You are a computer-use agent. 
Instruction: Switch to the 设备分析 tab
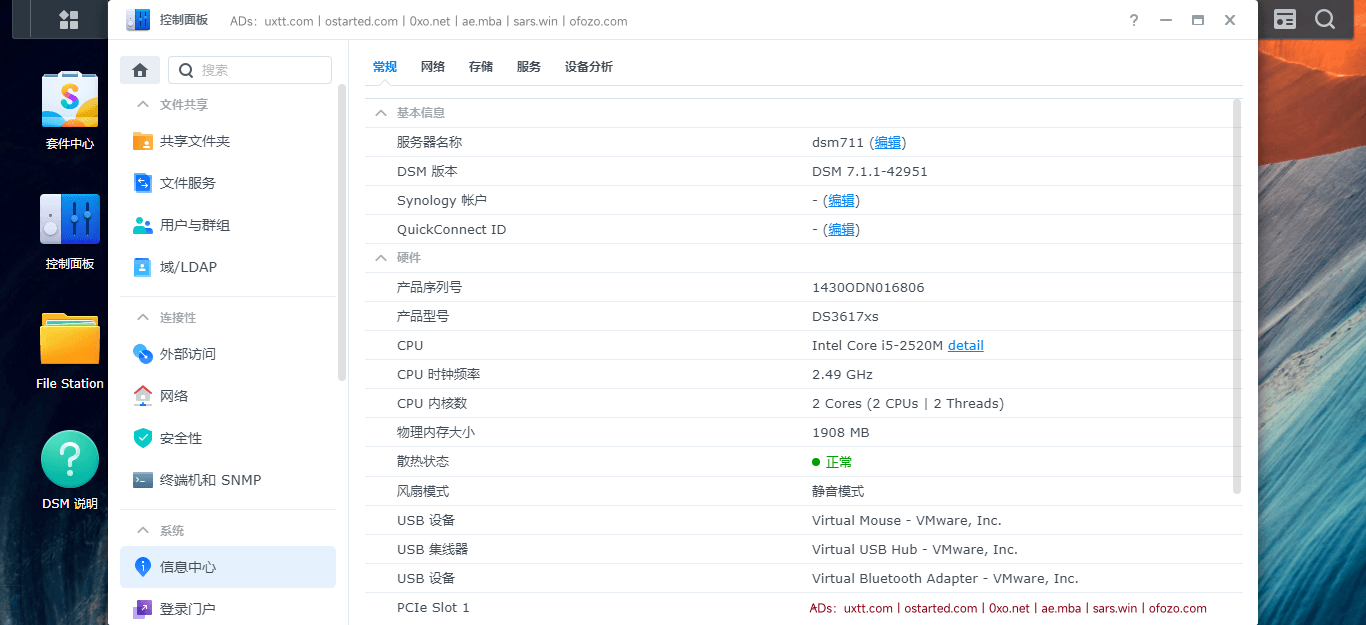click(589, 67)
